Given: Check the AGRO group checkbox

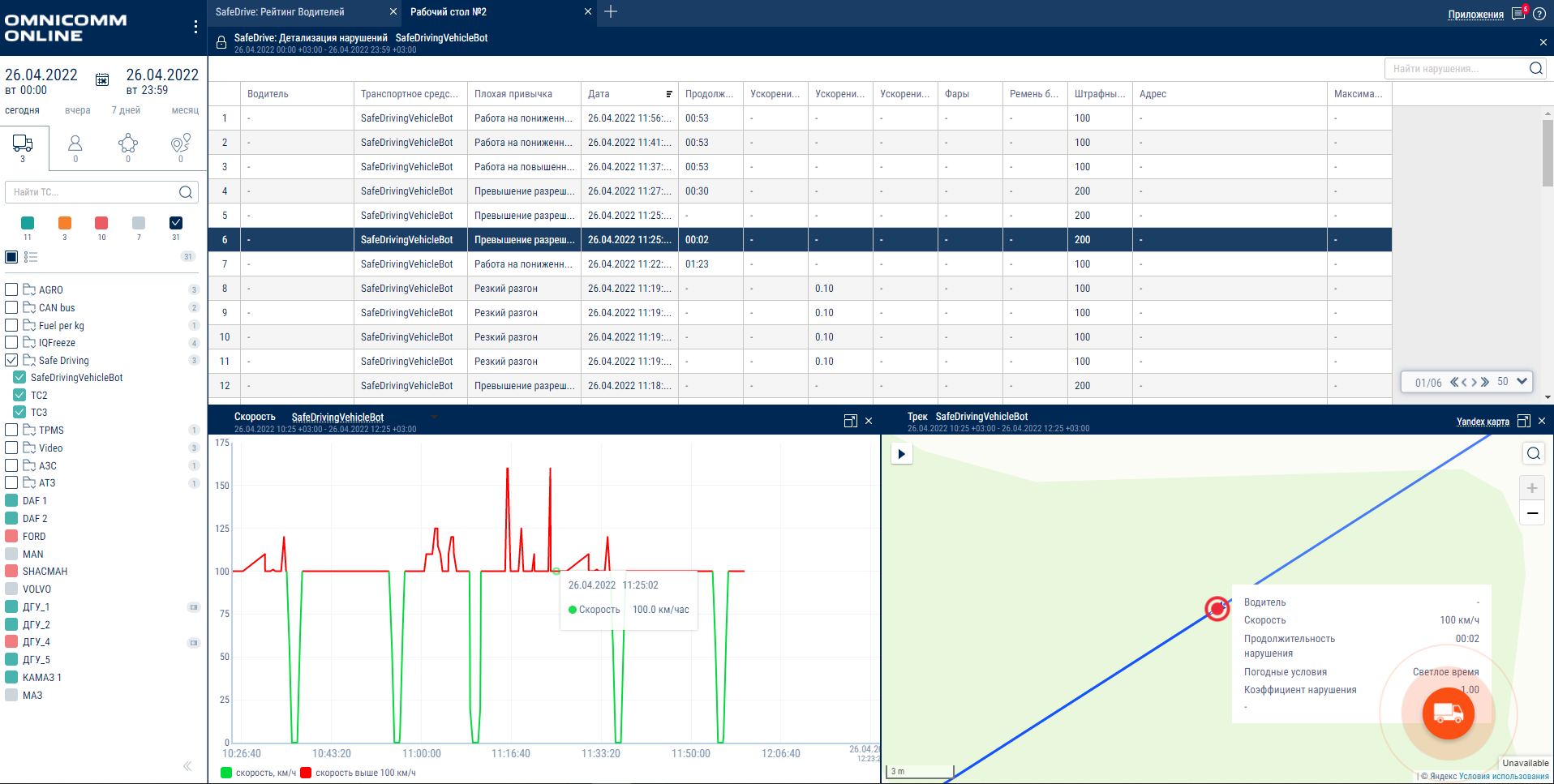Looking at the screenshot, I should click(11, 289).
